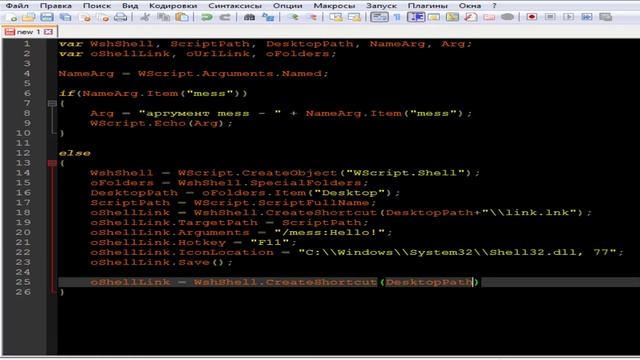The width and height of the screenshot is (640, 360).
Task: Click line number 25 in the margin
Action: click(x=23, y=282)
